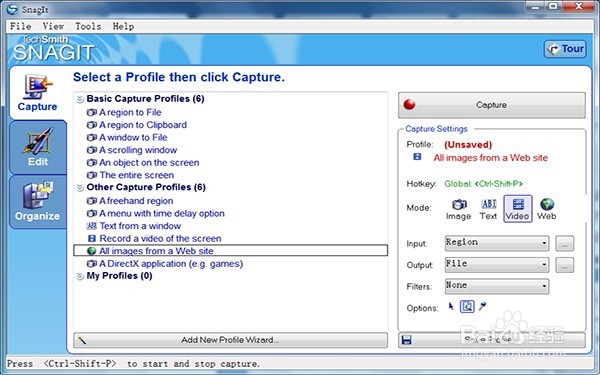
Task: Open the Filters dropdown showing None
Action: [x=497, y=286]
